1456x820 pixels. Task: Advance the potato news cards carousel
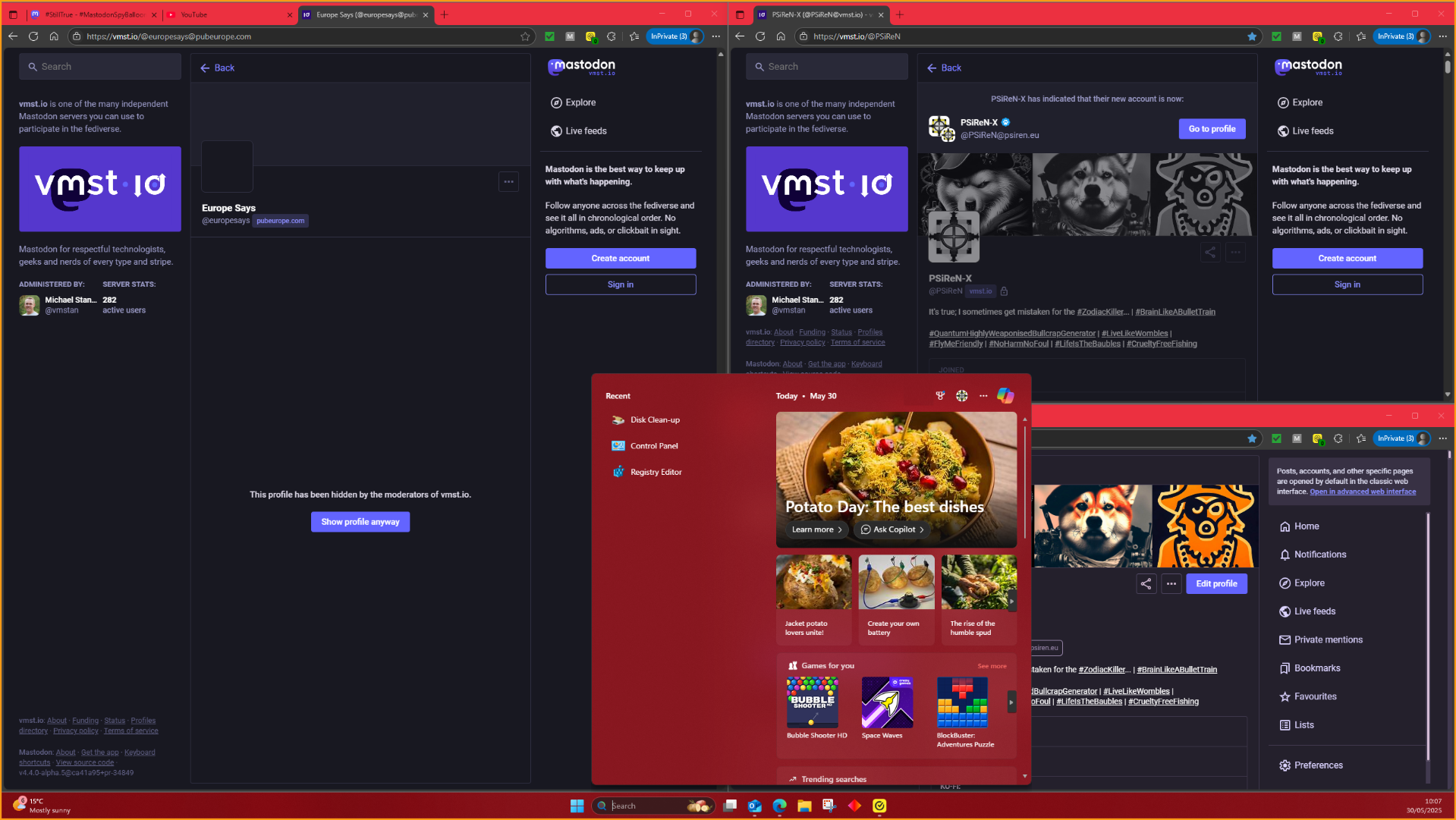pyautogui.click(x=1011, y=602)
